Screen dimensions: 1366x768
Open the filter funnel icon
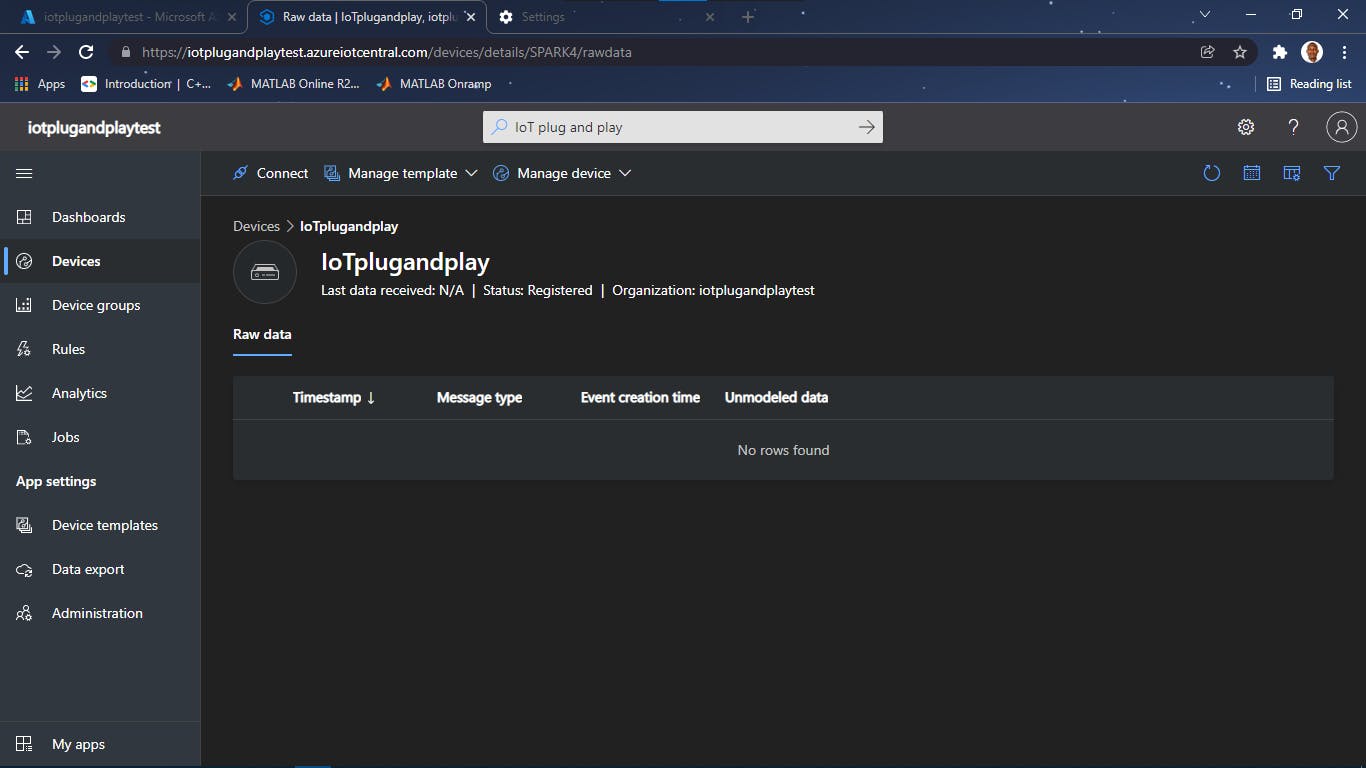(x=1332, y=173)
